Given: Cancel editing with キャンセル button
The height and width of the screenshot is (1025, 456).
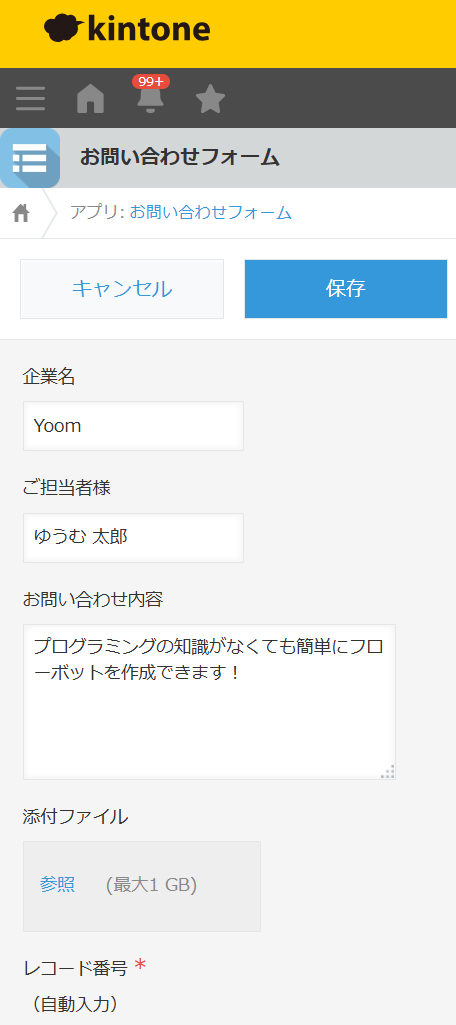Looking at the screenshot, I should click(x=122, y=289).
